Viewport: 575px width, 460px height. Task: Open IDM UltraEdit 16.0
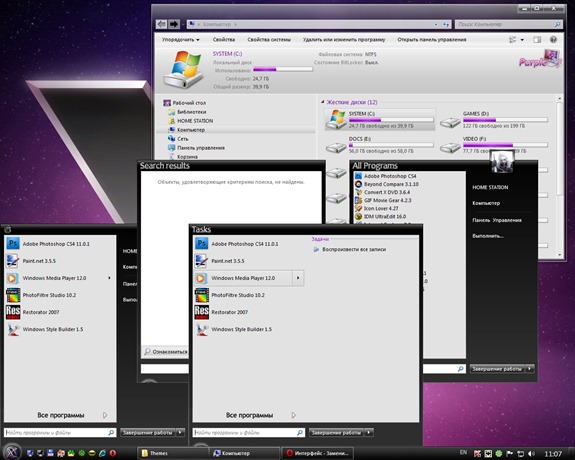coord(381,216)
